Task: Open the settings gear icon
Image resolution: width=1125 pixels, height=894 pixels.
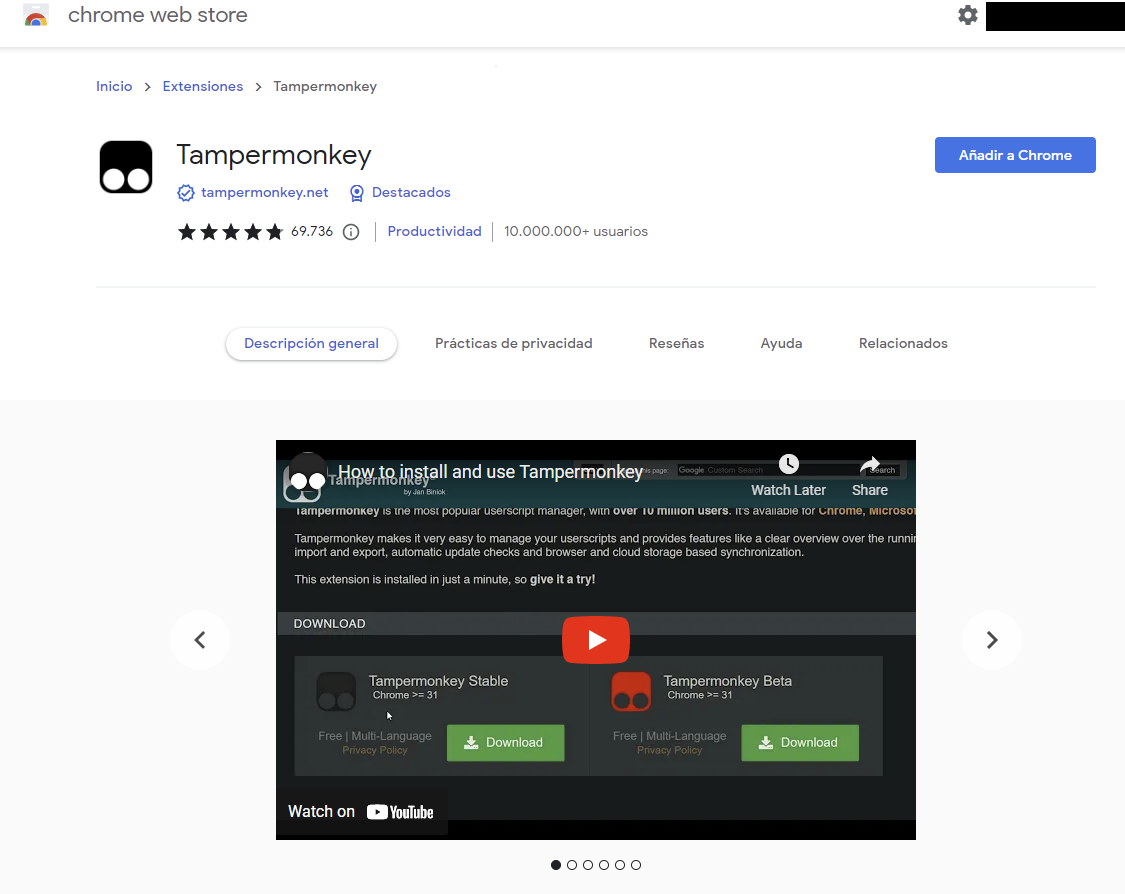Action: (x=967, y=16)
